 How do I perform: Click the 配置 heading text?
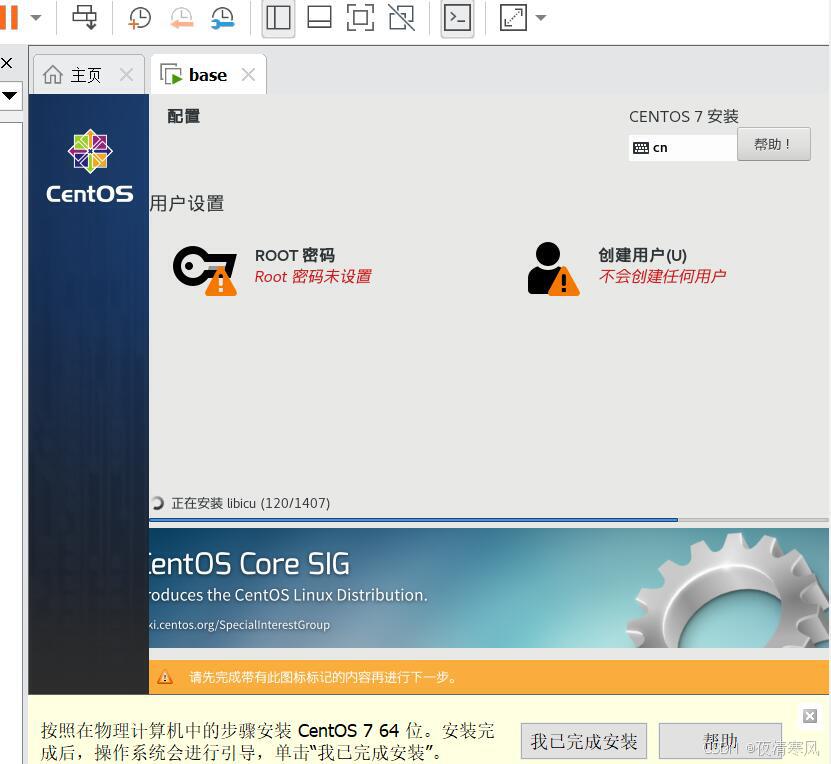pyautogui.click(x=183, y=116)
